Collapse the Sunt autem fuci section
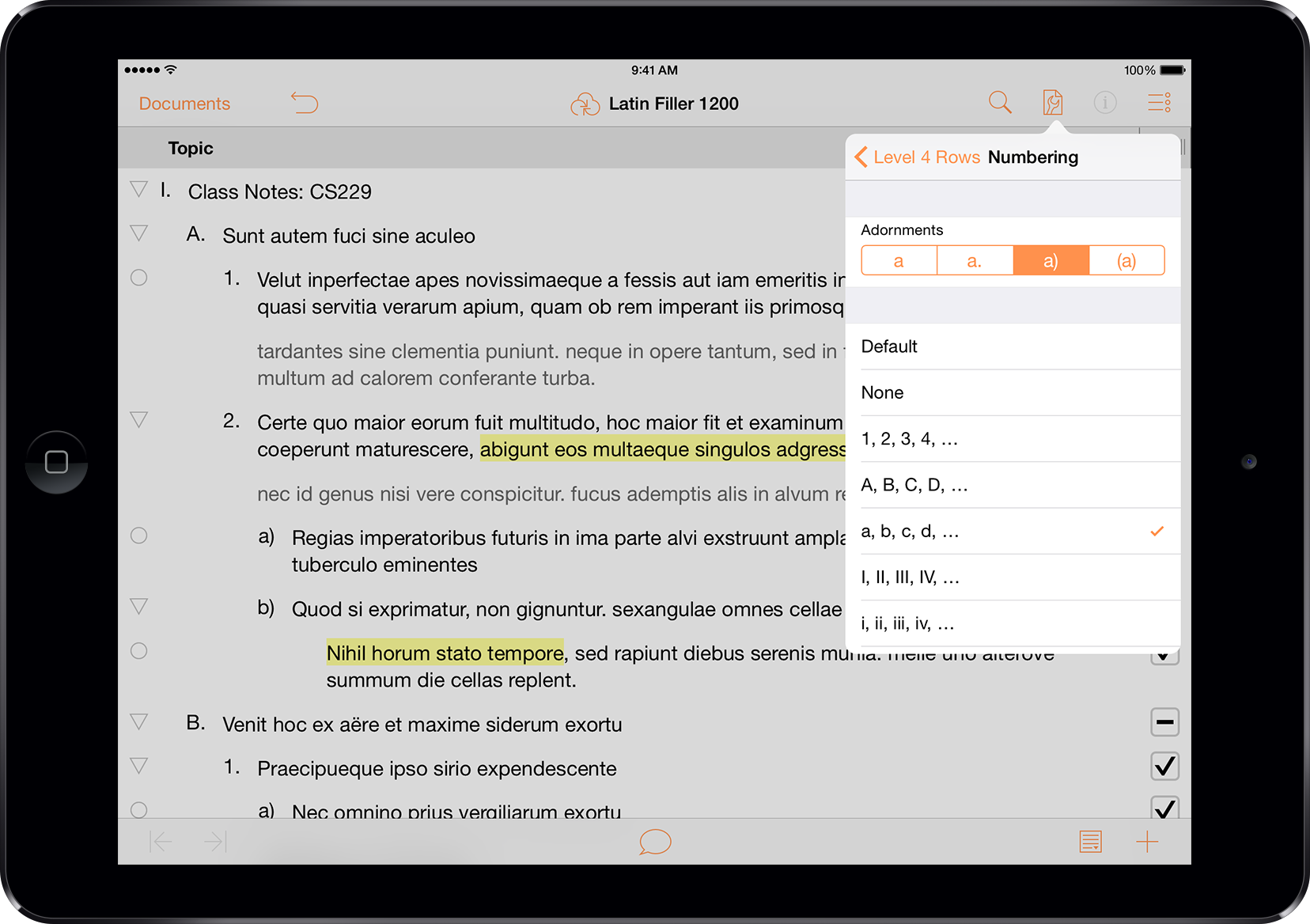The image size is (1310, 924). [x=139, y=233]
